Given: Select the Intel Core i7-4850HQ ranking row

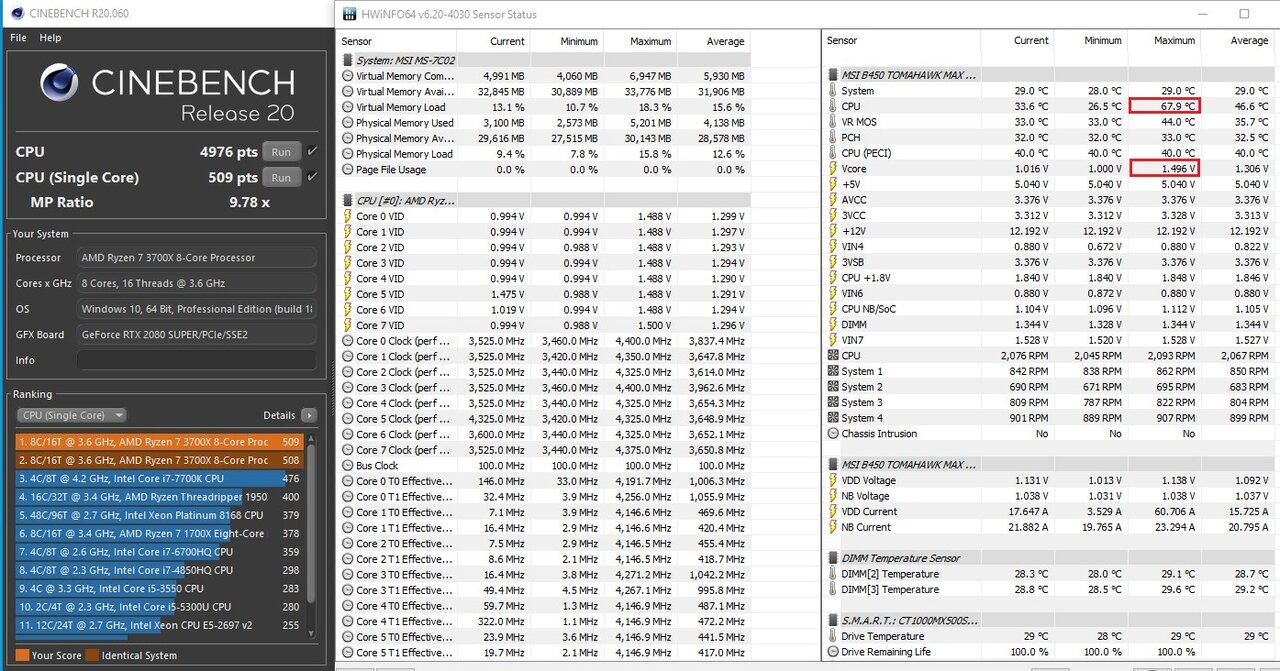Looking at the screenshot, I should [160, 570].
